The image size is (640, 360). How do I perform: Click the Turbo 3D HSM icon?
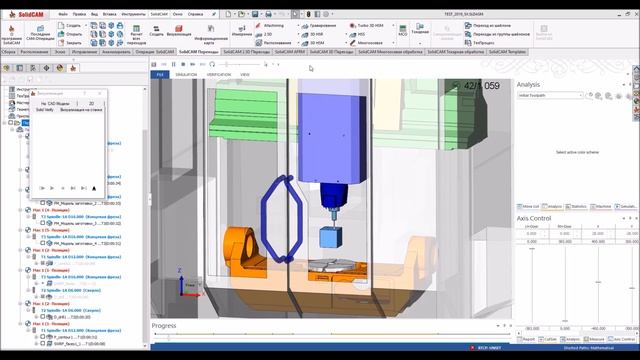tap(353, 25)
